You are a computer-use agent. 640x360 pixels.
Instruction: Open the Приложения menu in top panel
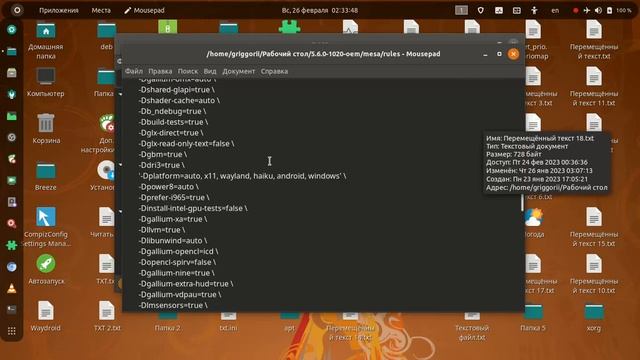click(59, 10)
